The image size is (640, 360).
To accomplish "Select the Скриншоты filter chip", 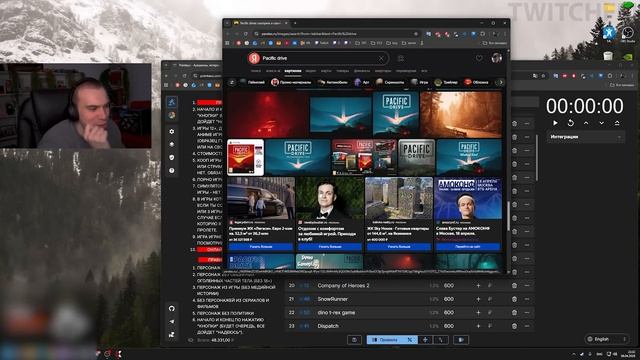I will tap(390, 82).
